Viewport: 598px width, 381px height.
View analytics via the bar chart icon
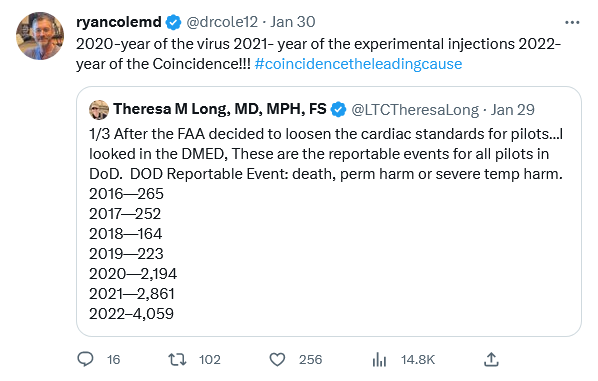coord(379,359)
